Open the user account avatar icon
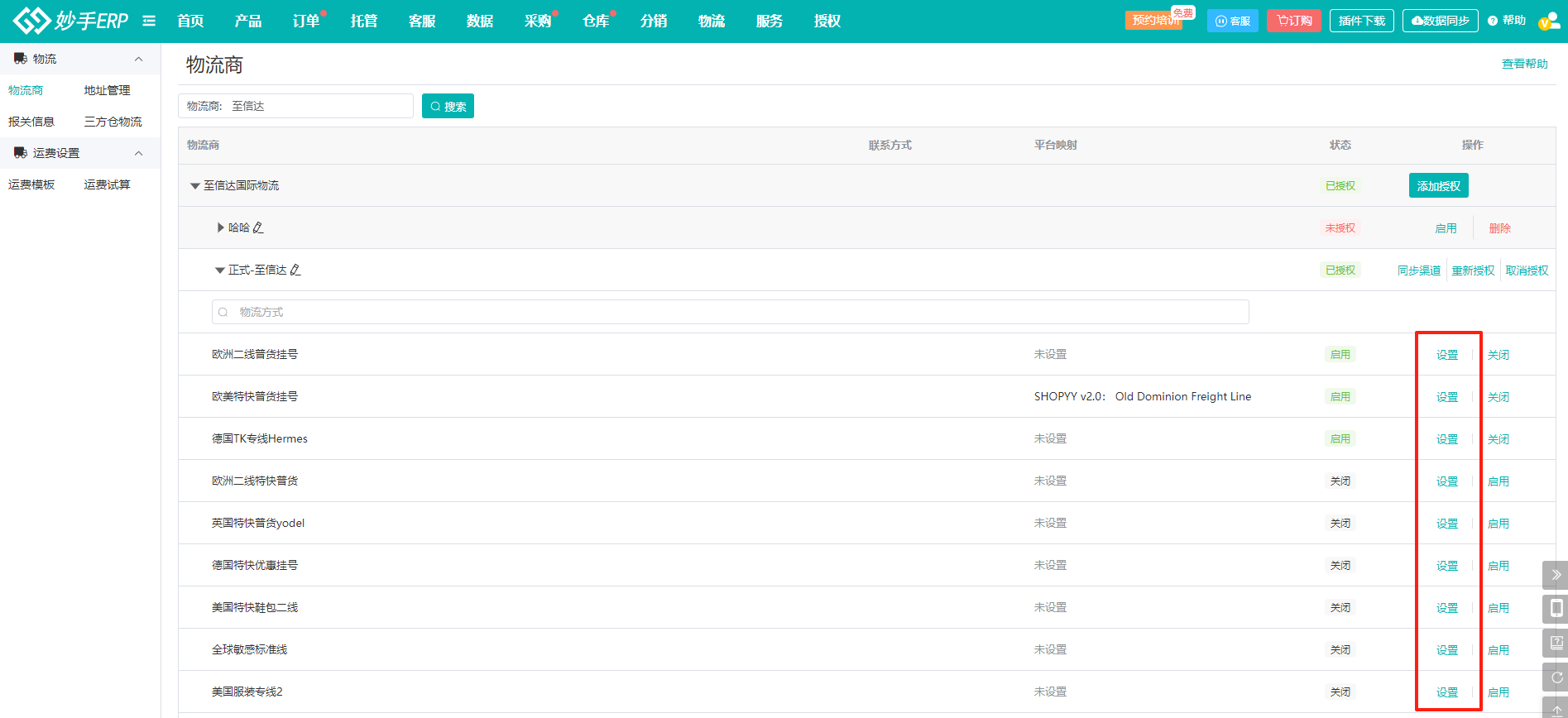 click(1547, 21)
